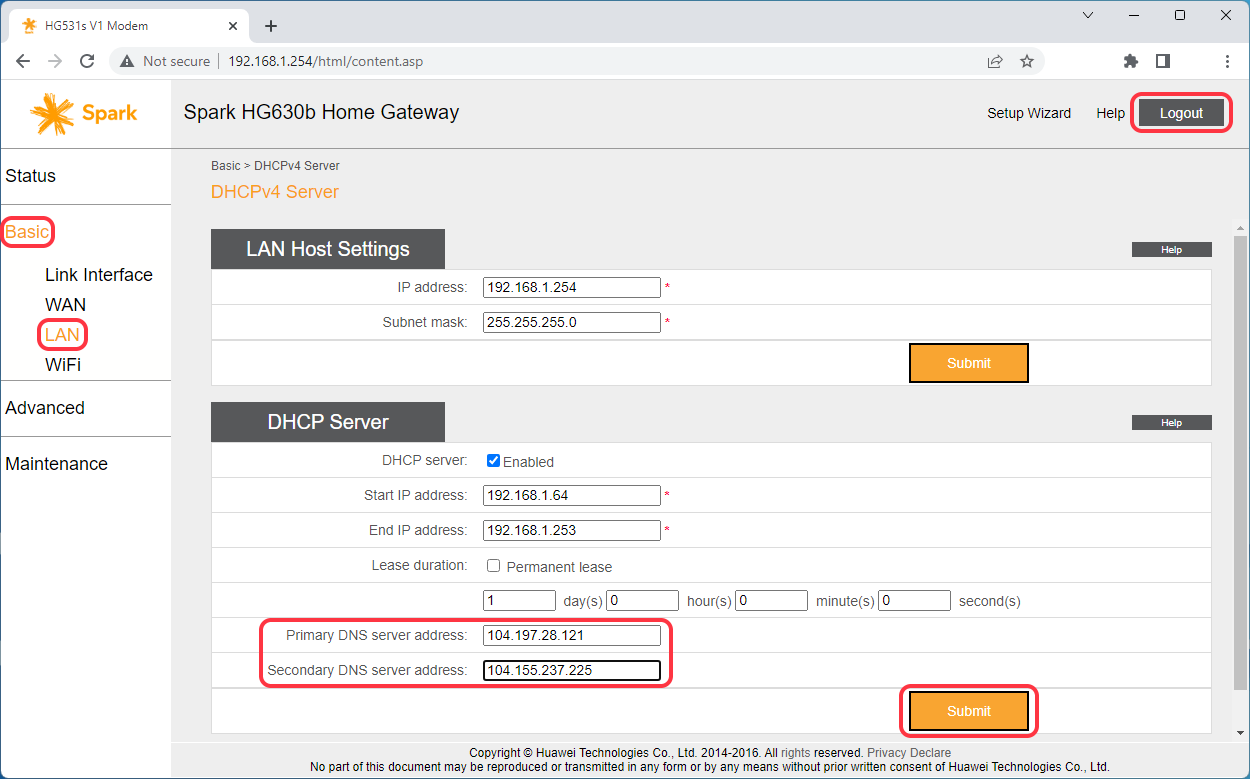Click the browser back arrow
This screenshot has height=779, width=1250.
[x=24, y=61]
